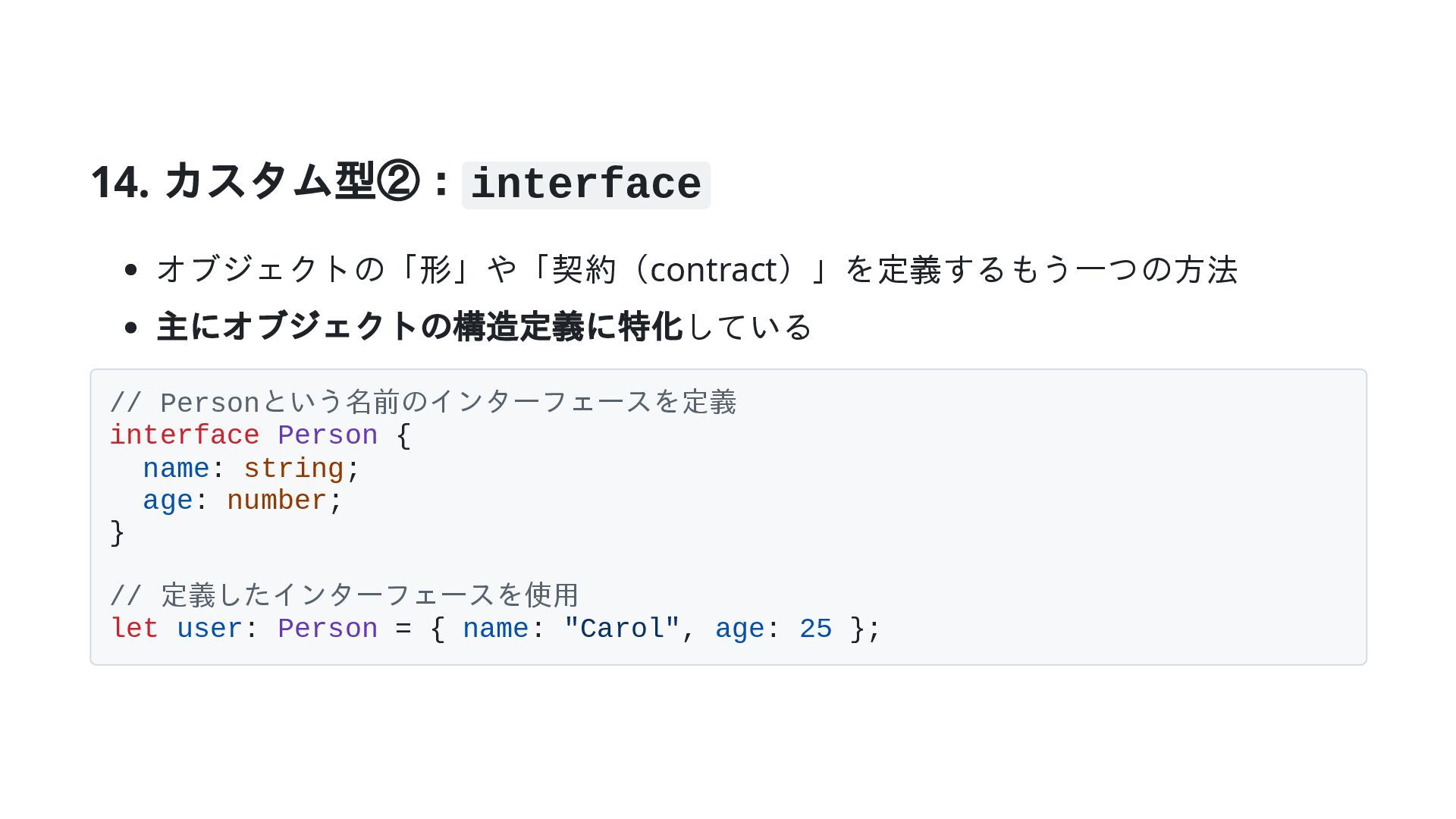Click the comment "// 定義したインターフェースを使用"
Image resolution: width=1456 pixels, height=819 pixels.
pyautogui.click(x=344, y=596)
